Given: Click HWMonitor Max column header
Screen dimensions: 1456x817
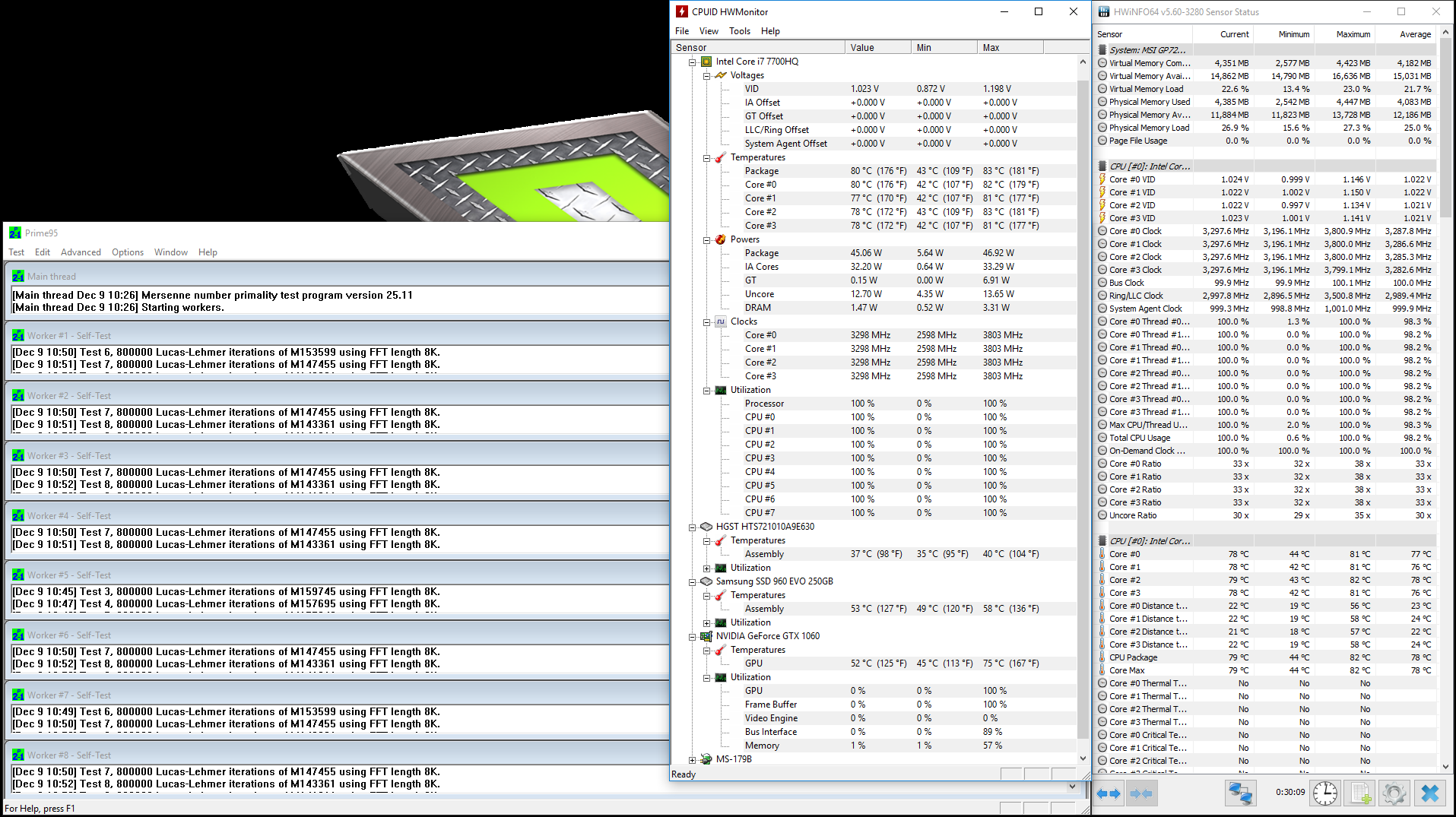Looking at the screenshot, I should click(1010, 47).
